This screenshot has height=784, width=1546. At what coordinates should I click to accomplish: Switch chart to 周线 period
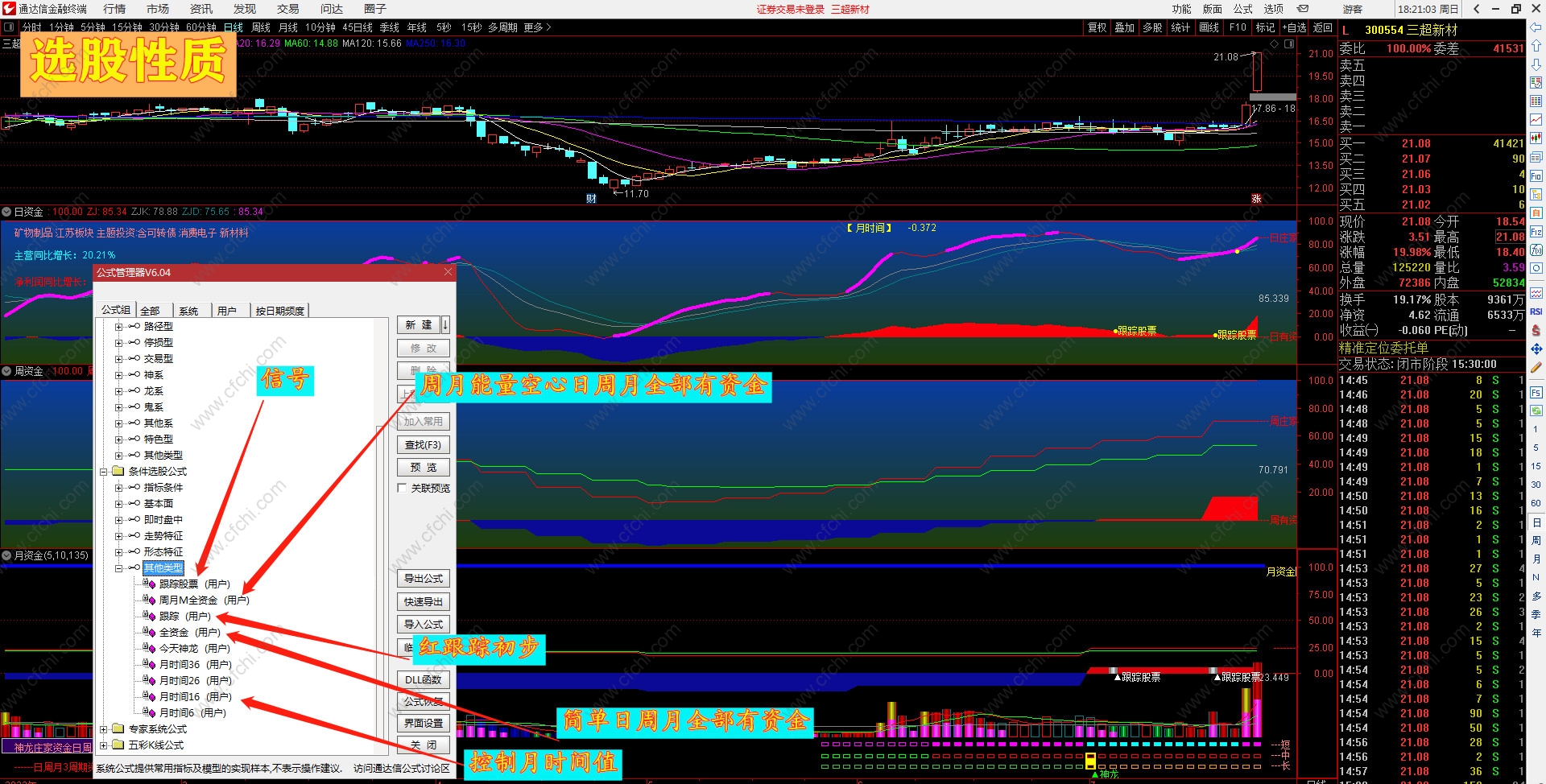coord(261,27)
